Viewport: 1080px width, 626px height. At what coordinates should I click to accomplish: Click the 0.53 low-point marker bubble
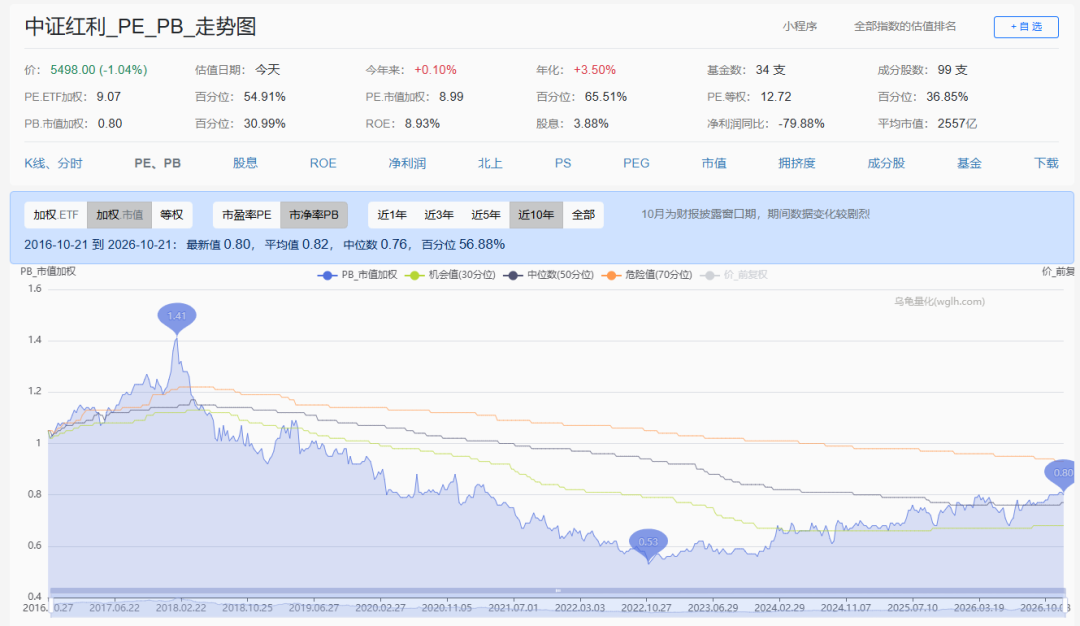coord(648,543)
